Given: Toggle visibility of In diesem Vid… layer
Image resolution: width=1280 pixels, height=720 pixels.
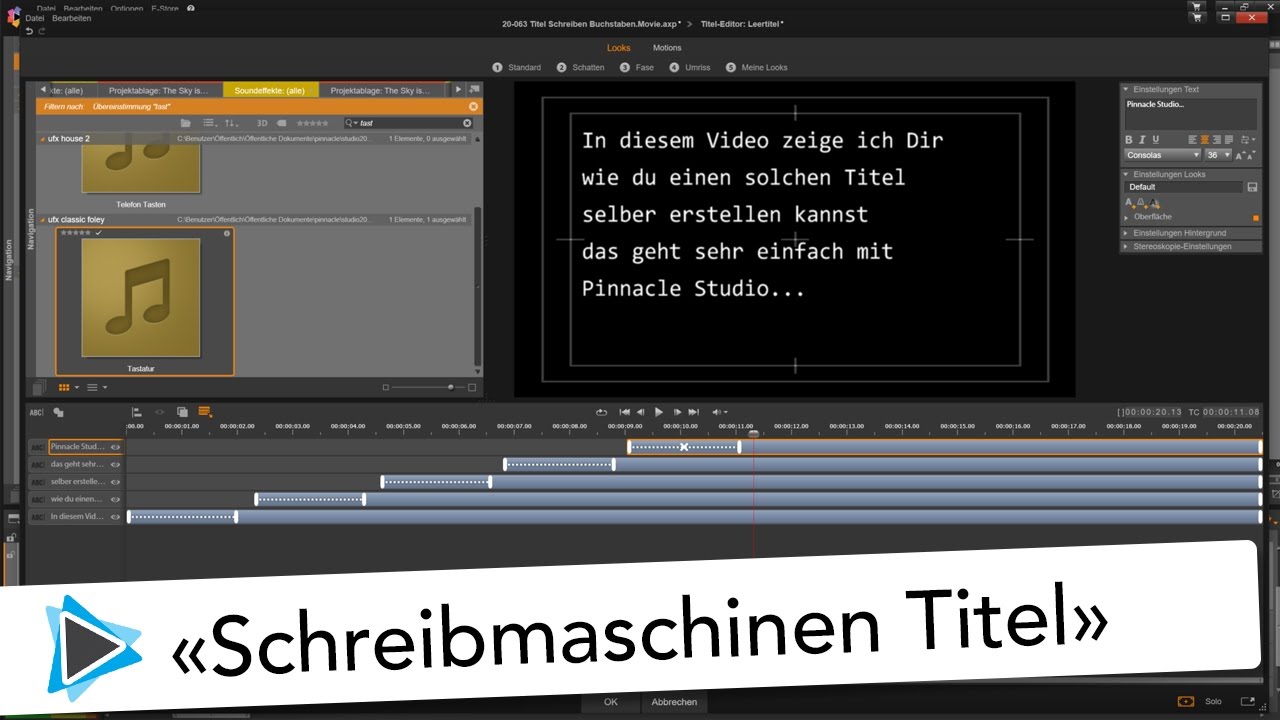Looking at the screenshot, I should click(115, 517).
